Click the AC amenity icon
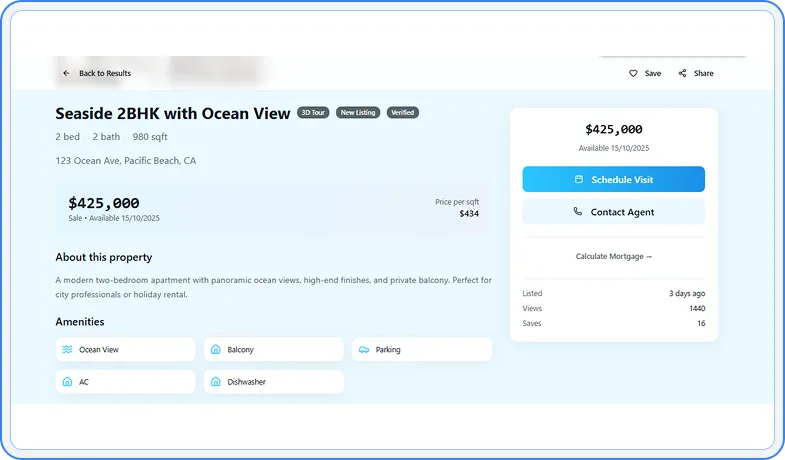The height and width of the screenshot is (460, 785). (x=67, y=382)
